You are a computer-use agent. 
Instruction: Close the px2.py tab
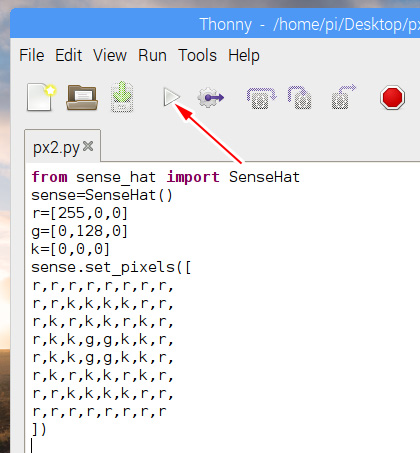(x=88, y=146)
